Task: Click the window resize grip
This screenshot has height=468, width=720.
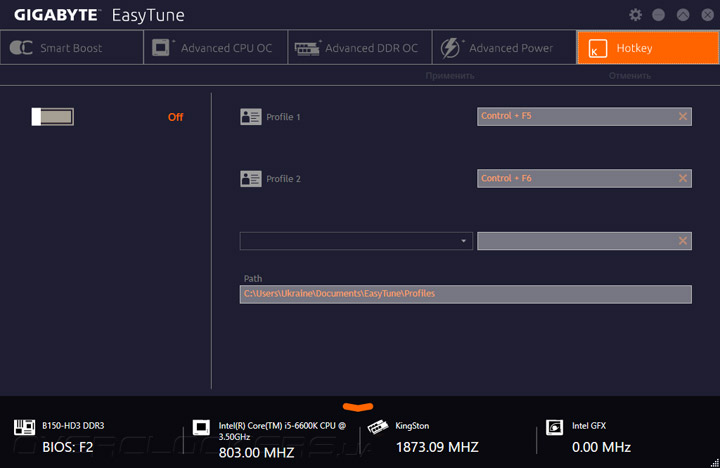Action: click(714, 463)
